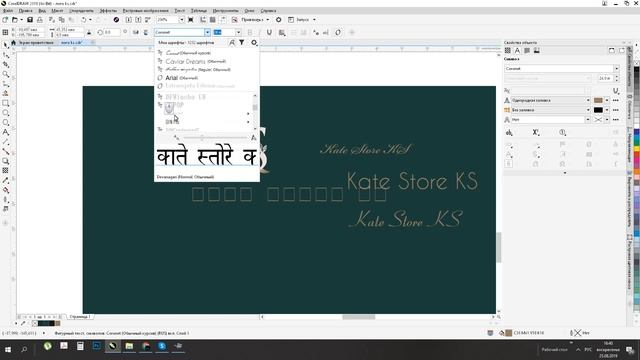Open the Help menu
The height and width of the screenshot is (360, 640).
[x=268, y=11]
